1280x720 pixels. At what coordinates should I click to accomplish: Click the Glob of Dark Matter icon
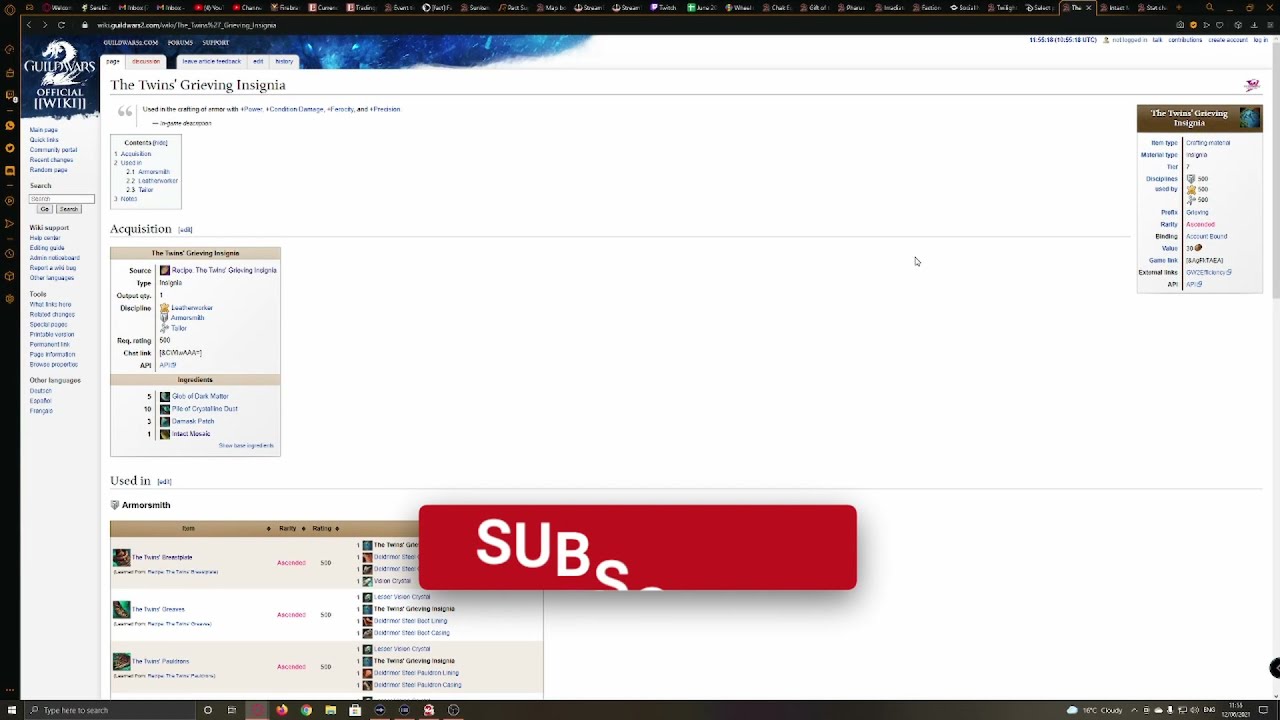point(165,397)
